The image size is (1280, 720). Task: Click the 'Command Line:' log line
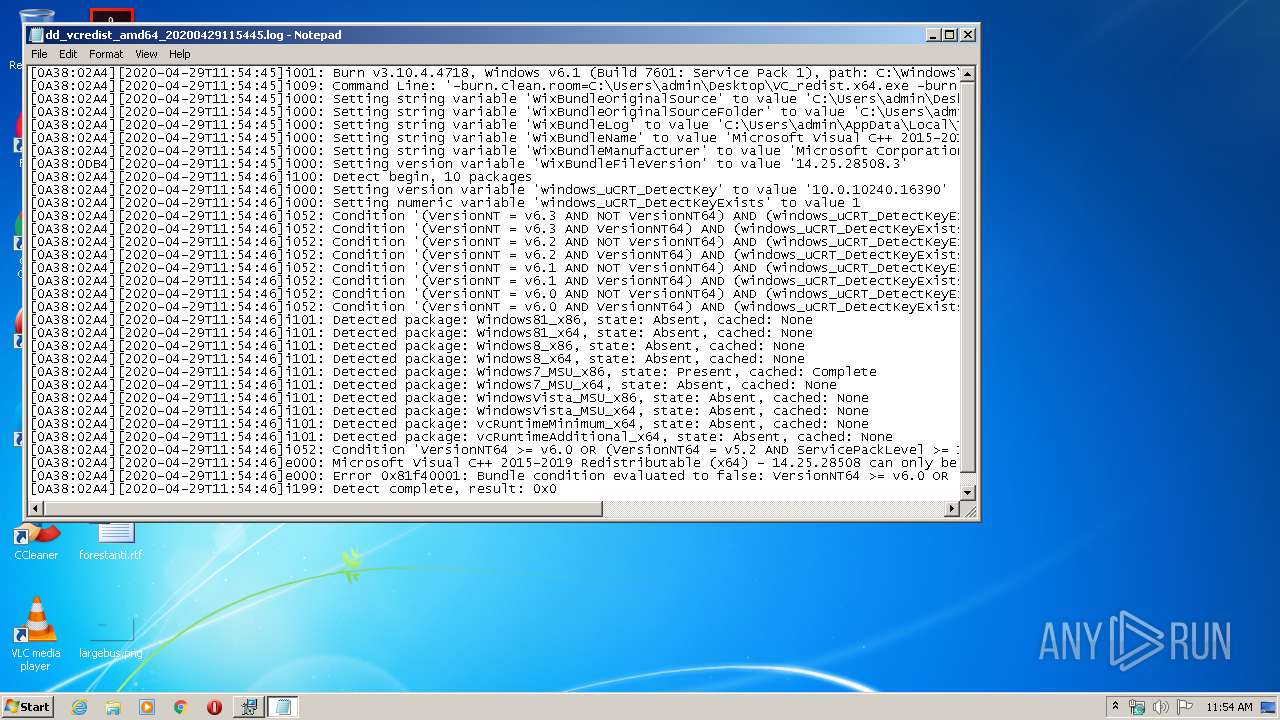click(494, 86)
